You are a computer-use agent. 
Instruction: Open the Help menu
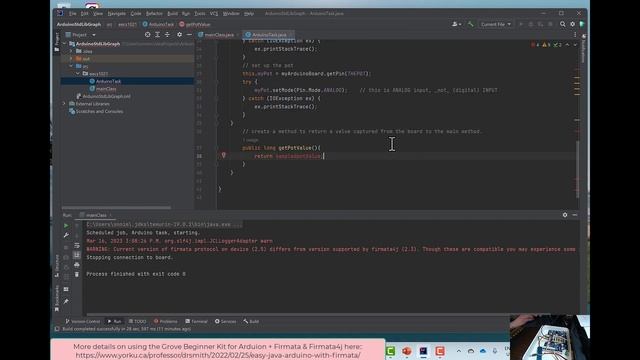(249, 13)
